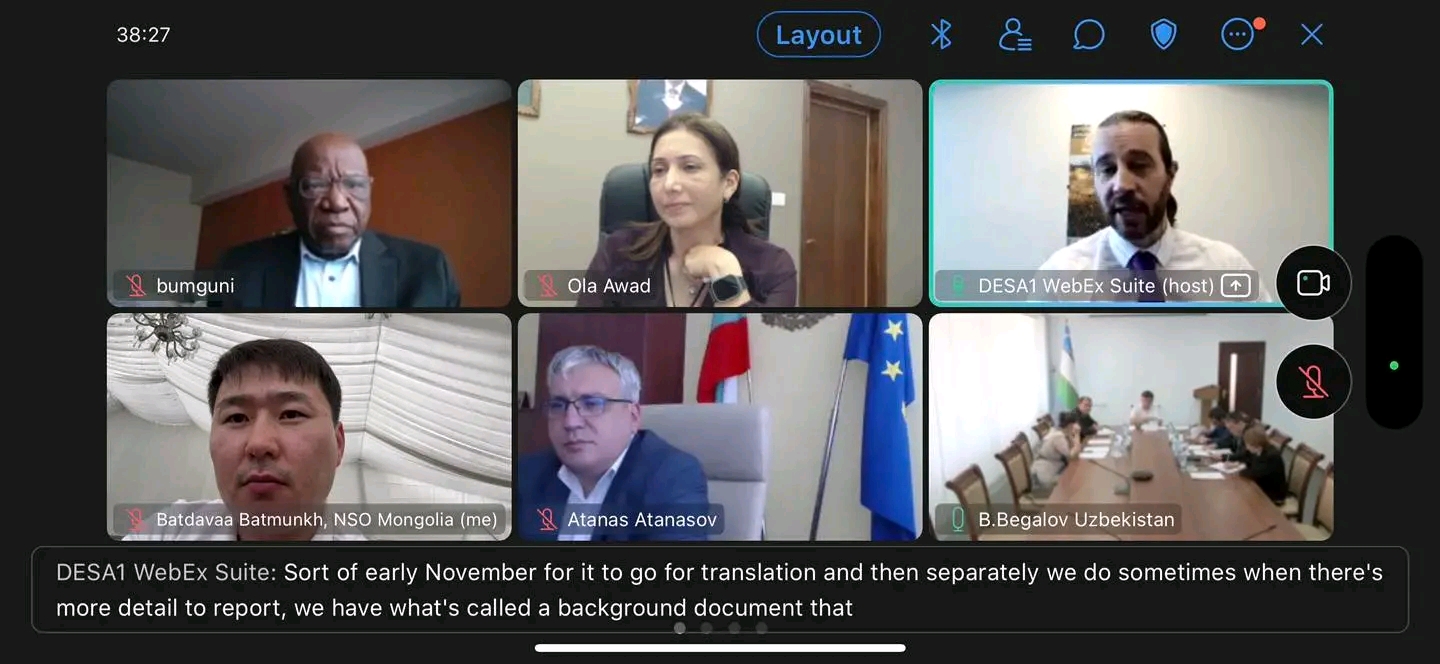1440x664 pixels.
Task: Tap the share indicator beside DESA1 host
Action: [x=1236, y=286]
